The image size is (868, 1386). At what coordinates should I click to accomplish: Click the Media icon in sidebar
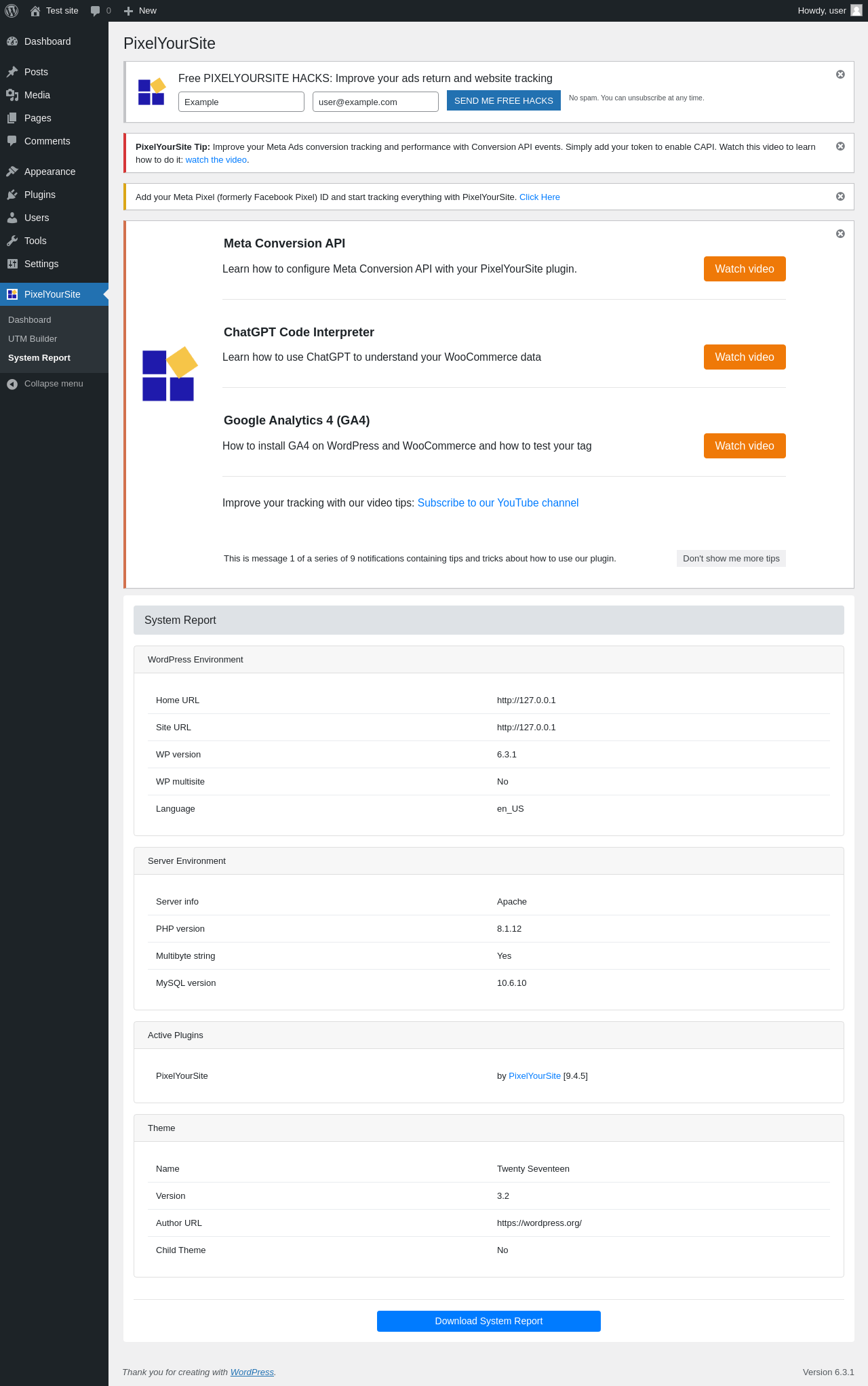[x=12, y=95]
